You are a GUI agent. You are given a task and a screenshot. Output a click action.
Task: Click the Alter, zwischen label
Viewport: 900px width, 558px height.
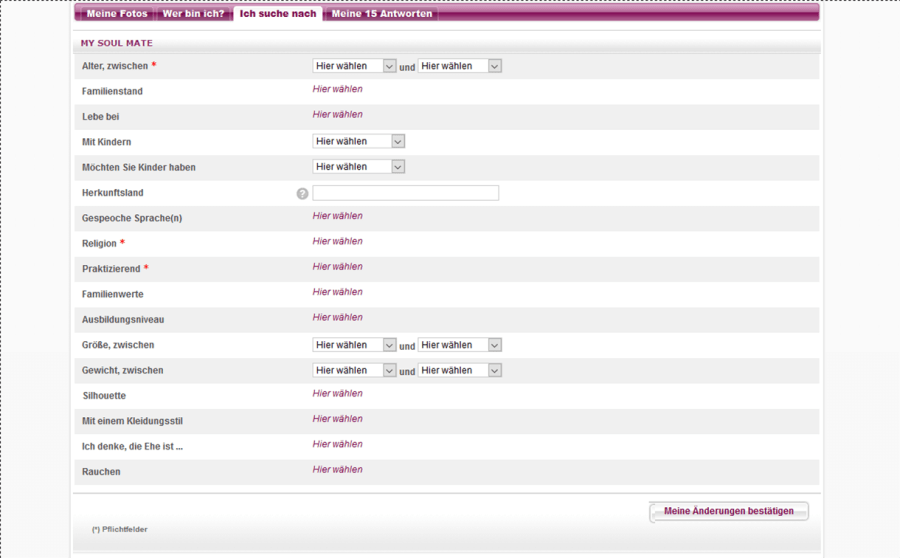pyautogui.click(x=115, y=66)
